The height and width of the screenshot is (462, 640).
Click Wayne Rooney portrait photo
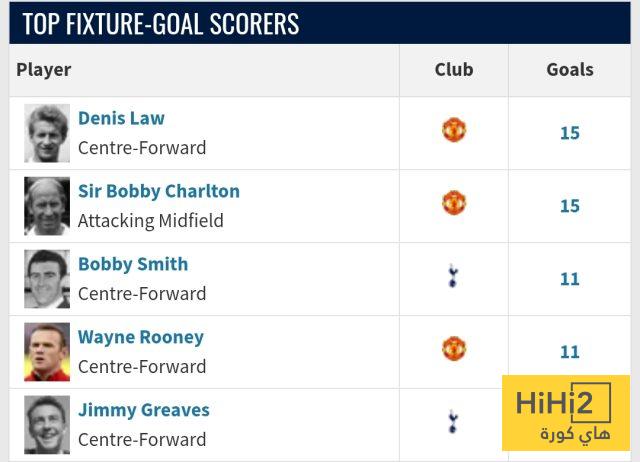point(47,352)
